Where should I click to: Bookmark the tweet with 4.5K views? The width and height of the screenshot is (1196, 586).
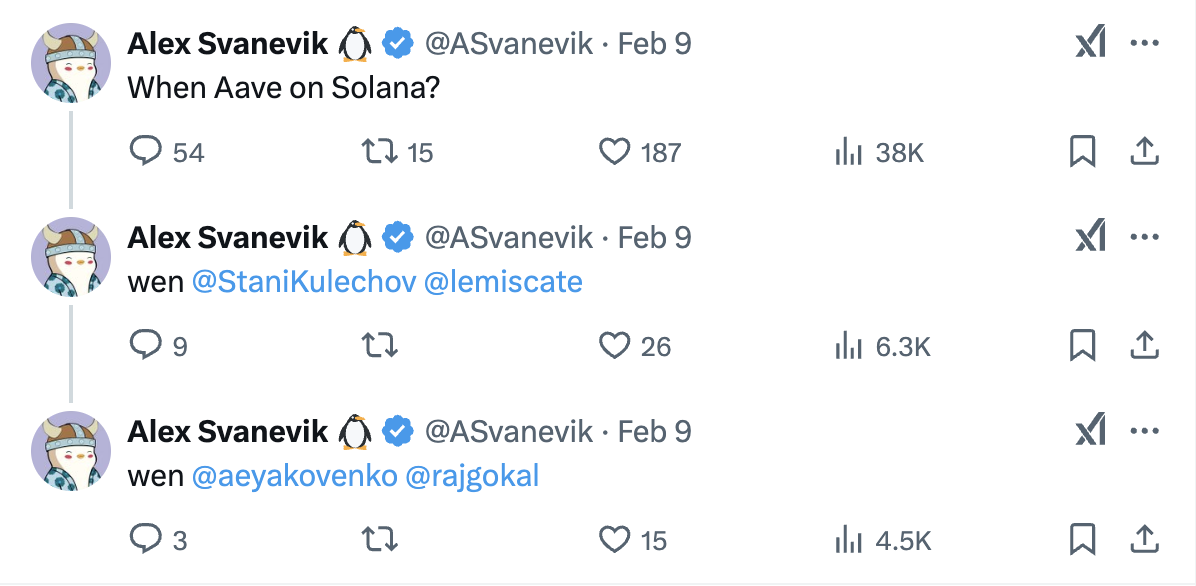[x=1082, y=540]
